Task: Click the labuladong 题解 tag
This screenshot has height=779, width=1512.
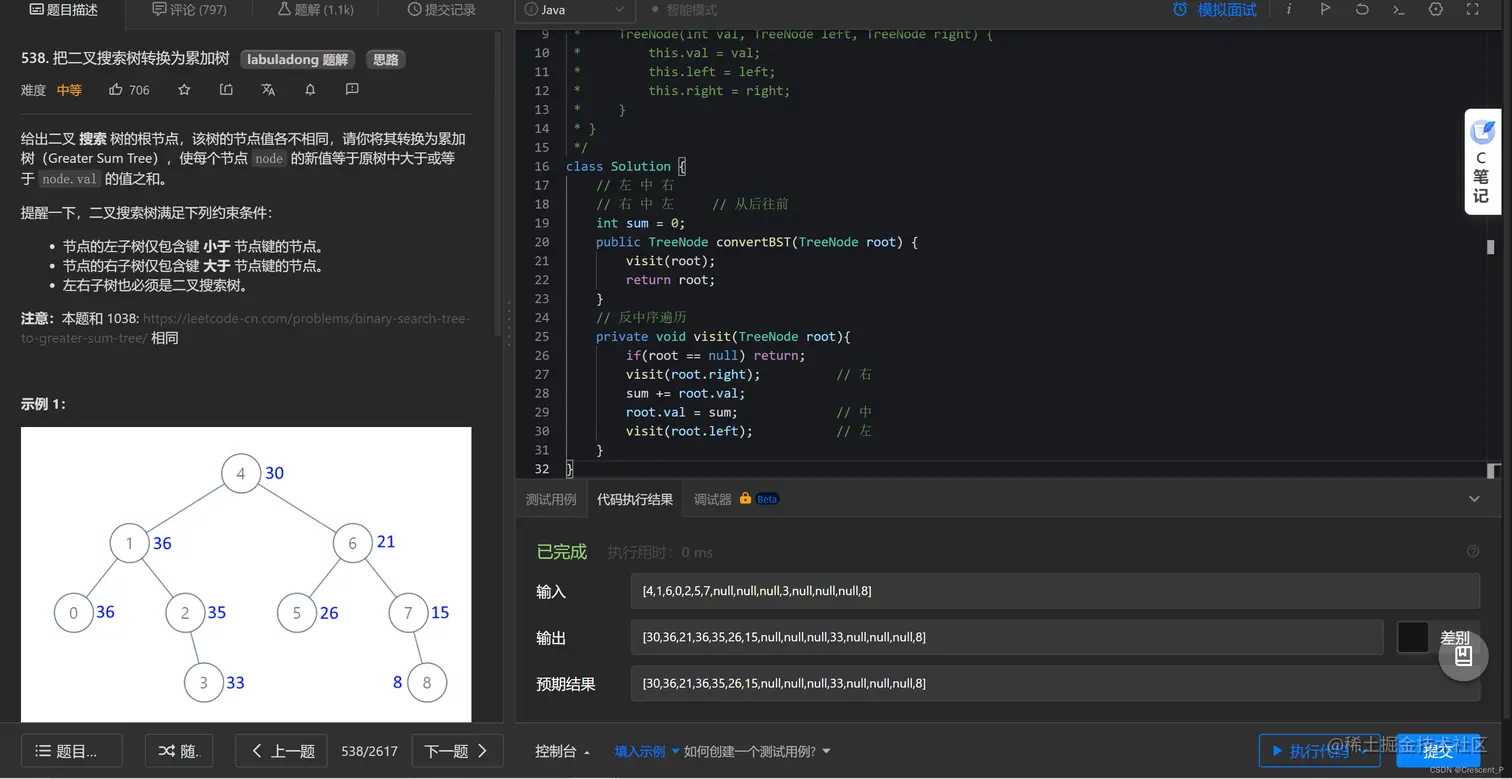Action: (299, 60)
